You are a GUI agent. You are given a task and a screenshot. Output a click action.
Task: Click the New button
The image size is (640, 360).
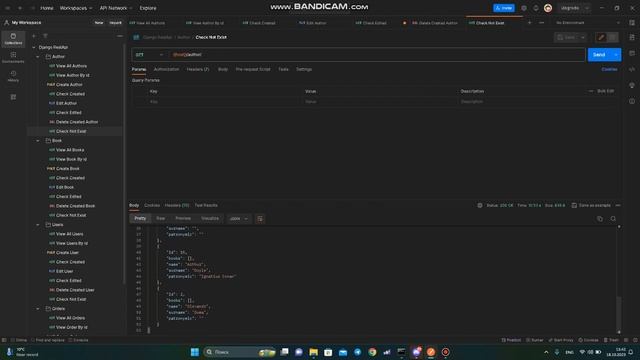[99, 23]
